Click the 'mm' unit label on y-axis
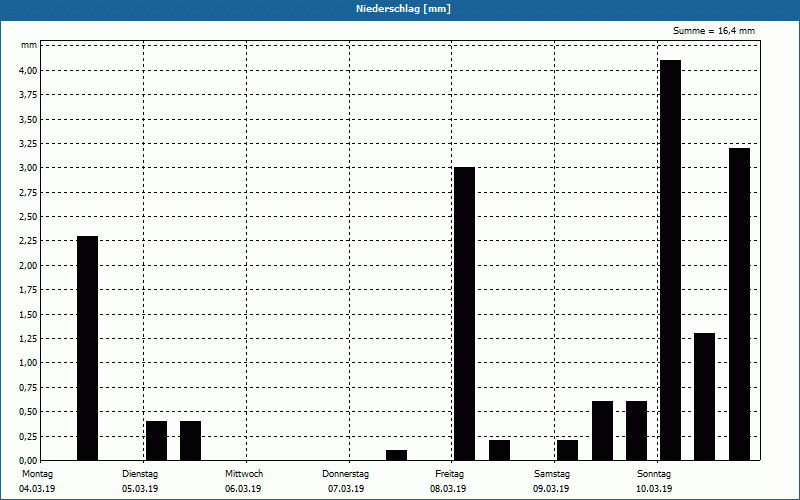The height and width of the screenshot is (500, 800). pos(29,45)
